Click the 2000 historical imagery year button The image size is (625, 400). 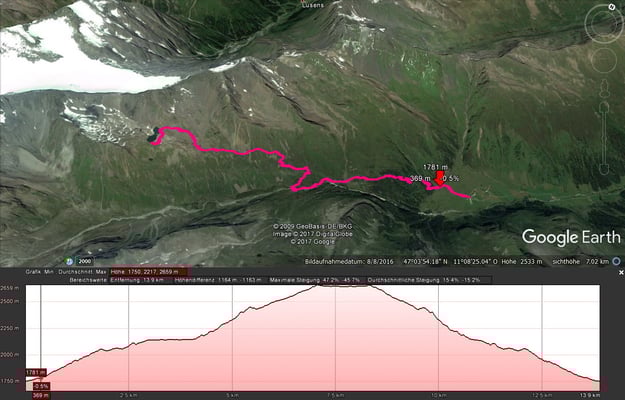pos(85,262)
